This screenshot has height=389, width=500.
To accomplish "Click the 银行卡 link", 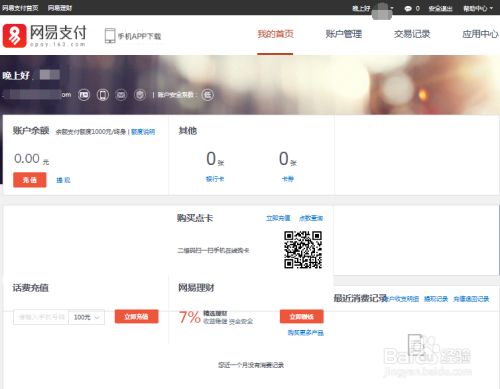I will 215,179.
